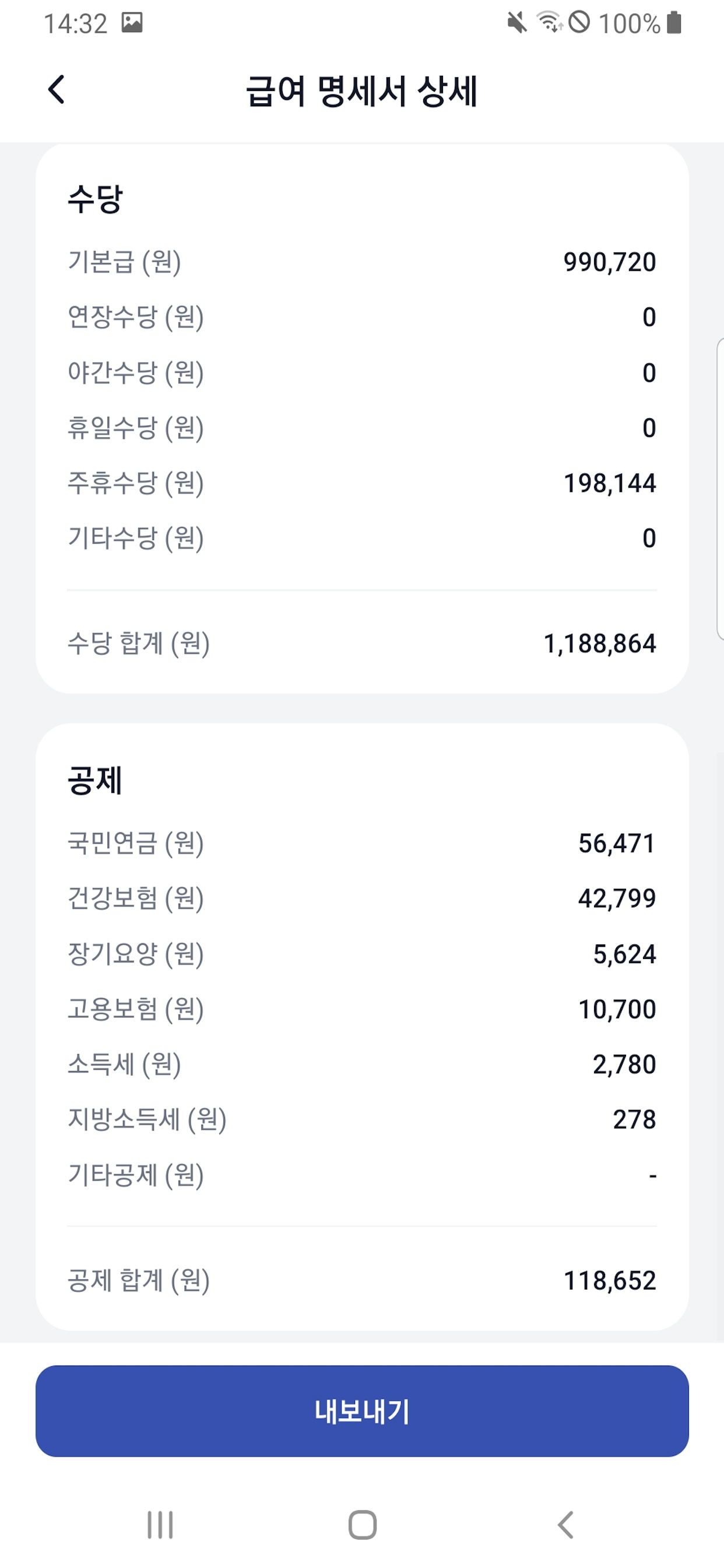Tap the 공제 합계 total 118,652
The image size is (724, 1568).
tap(610, 1280)
